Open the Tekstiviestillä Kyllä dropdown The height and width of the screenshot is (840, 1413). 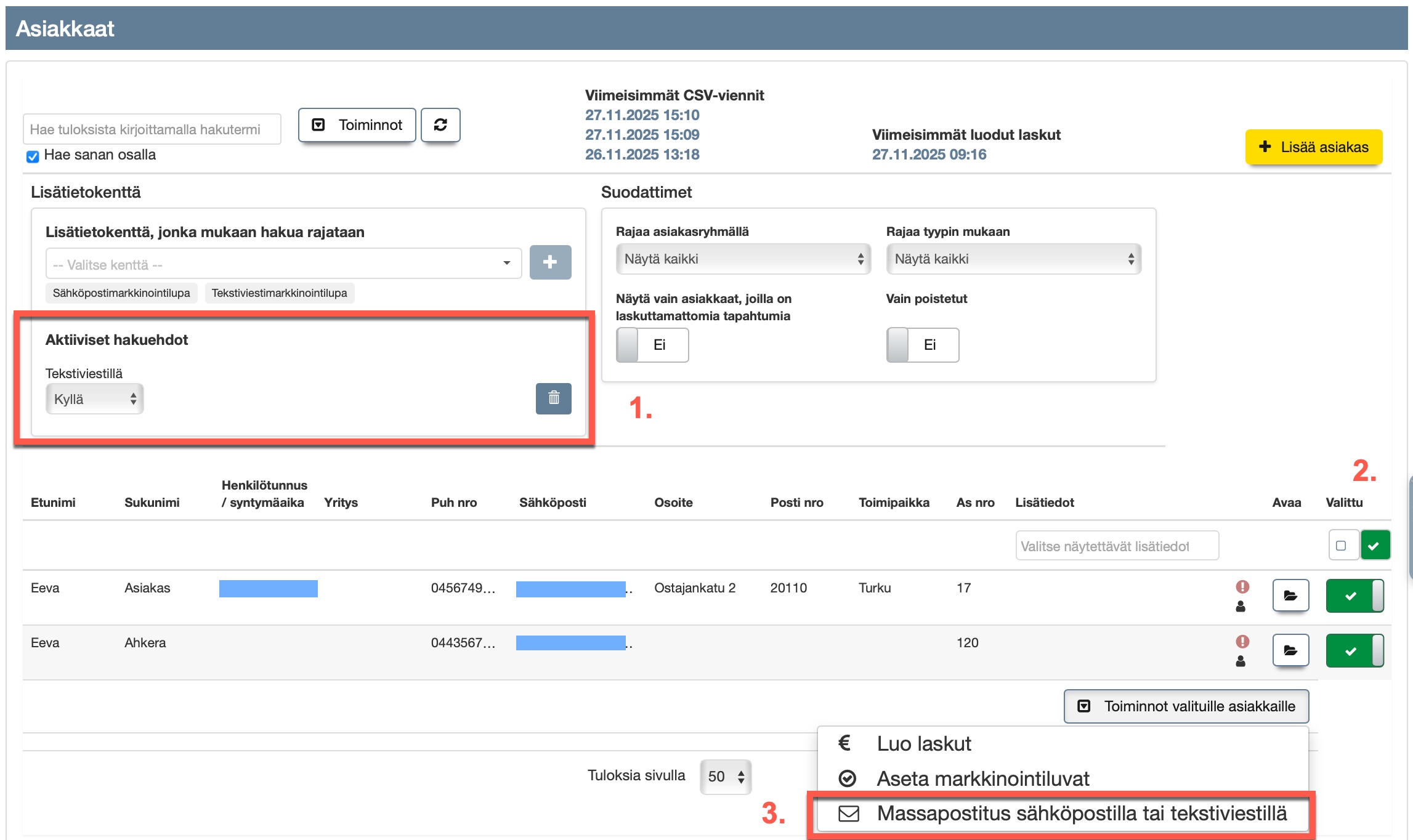94,399
